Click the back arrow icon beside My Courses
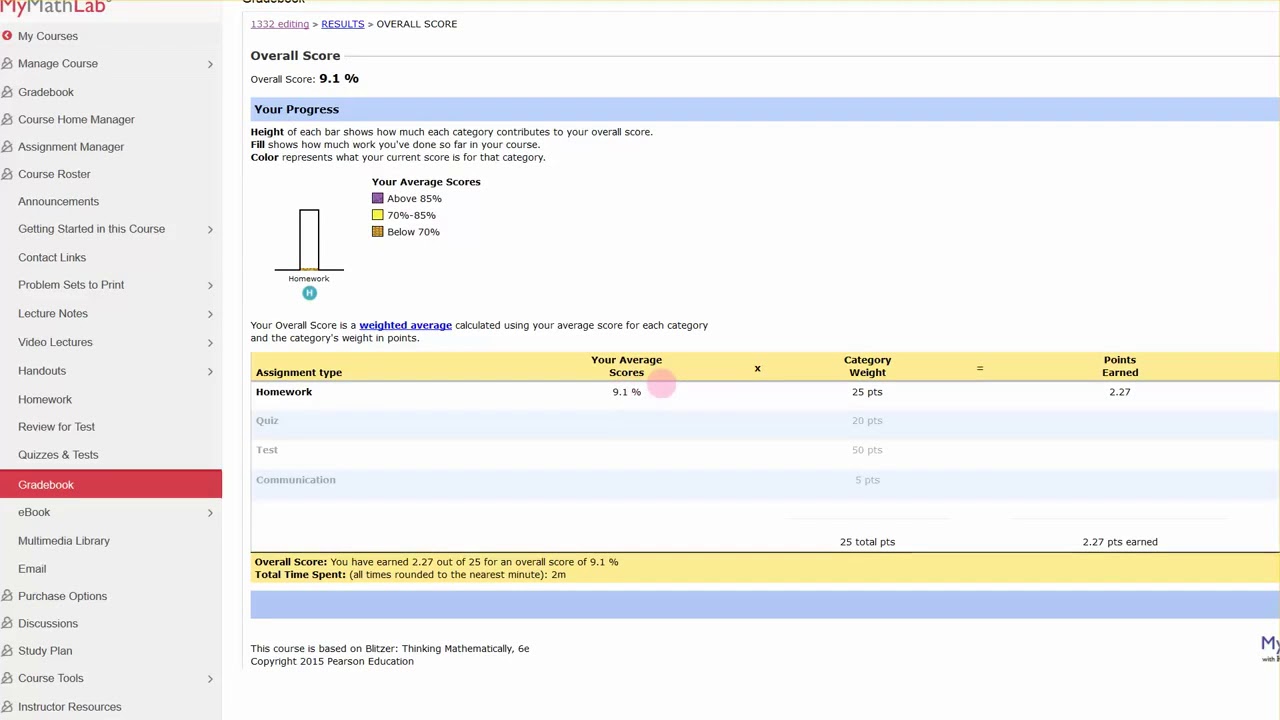The image size is (1280, 720). click(x=7, y=36)
